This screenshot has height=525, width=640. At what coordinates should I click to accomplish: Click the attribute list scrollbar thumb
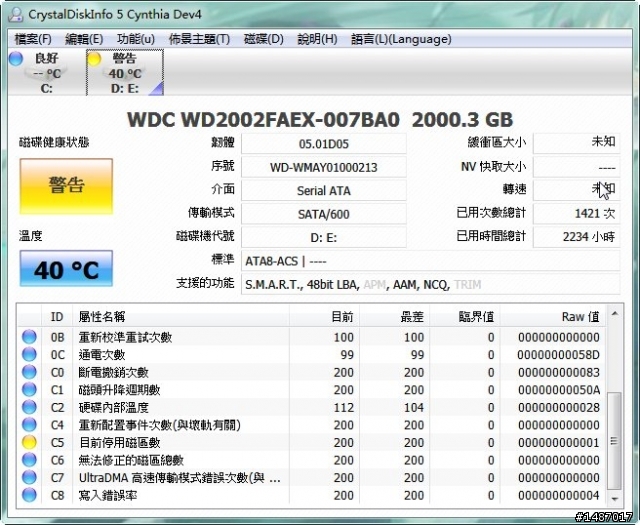click(x=614, y=441)
